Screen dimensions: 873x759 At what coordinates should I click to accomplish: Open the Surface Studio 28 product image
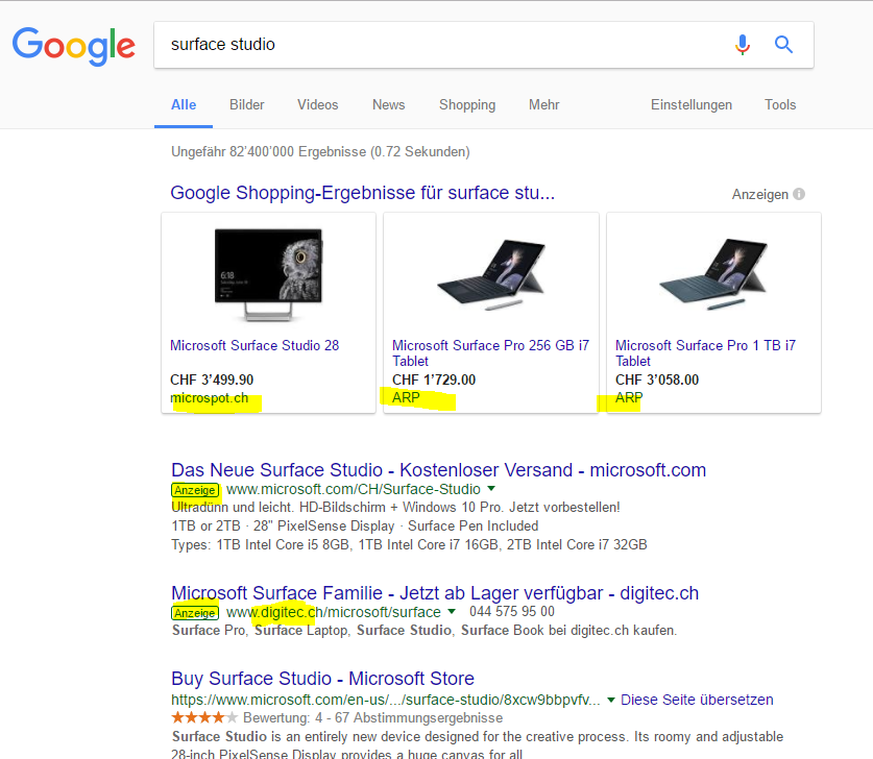click(x=268, y=275)
